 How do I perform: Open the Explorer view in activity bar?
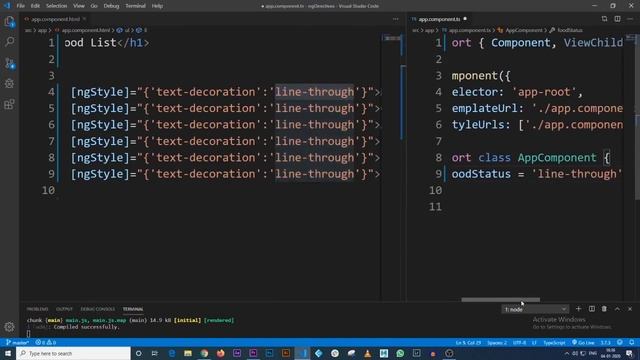pyautogui.click(x=9, y=21)
